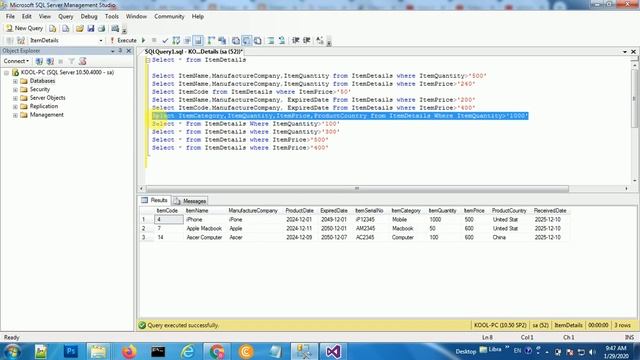The width and height of the screenshot is (640, 360).
Task: Open the active files dropdown in editor
Action: [625, 52]
